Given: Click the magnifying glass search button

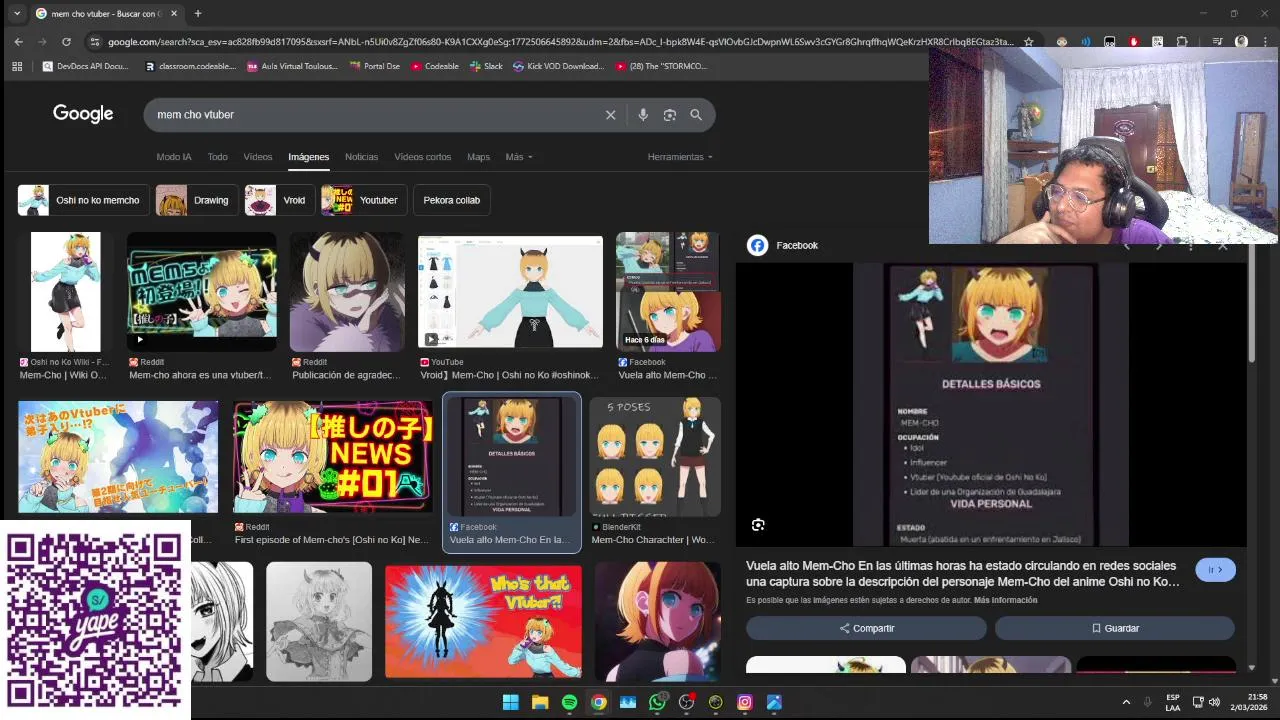Looking at the screenshot, I should point(696,115).
